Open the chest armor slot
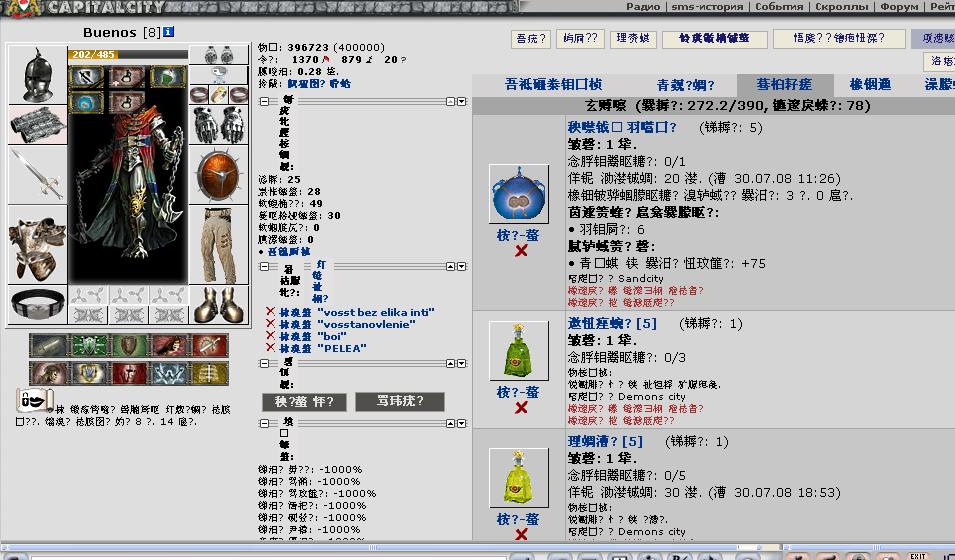 pos(37,244)
